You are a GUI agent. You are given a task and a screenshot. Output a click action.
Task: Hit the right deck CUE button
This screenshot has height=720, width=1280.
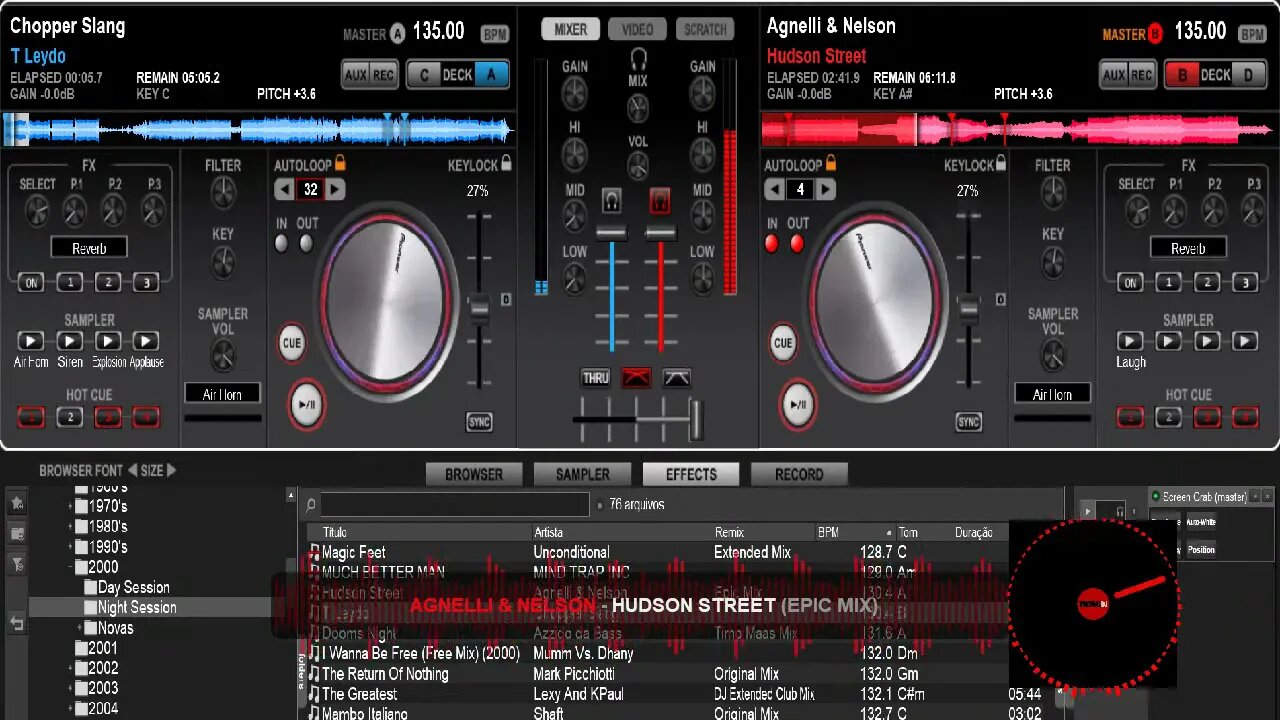(783, 343)
